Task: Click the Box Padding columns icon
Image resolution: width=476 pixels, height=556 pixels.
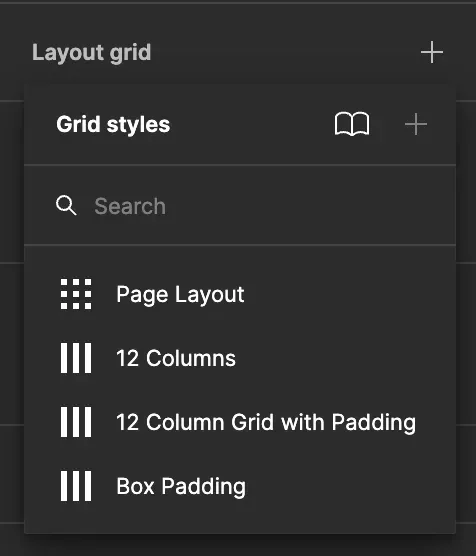Action: [76, 486]
